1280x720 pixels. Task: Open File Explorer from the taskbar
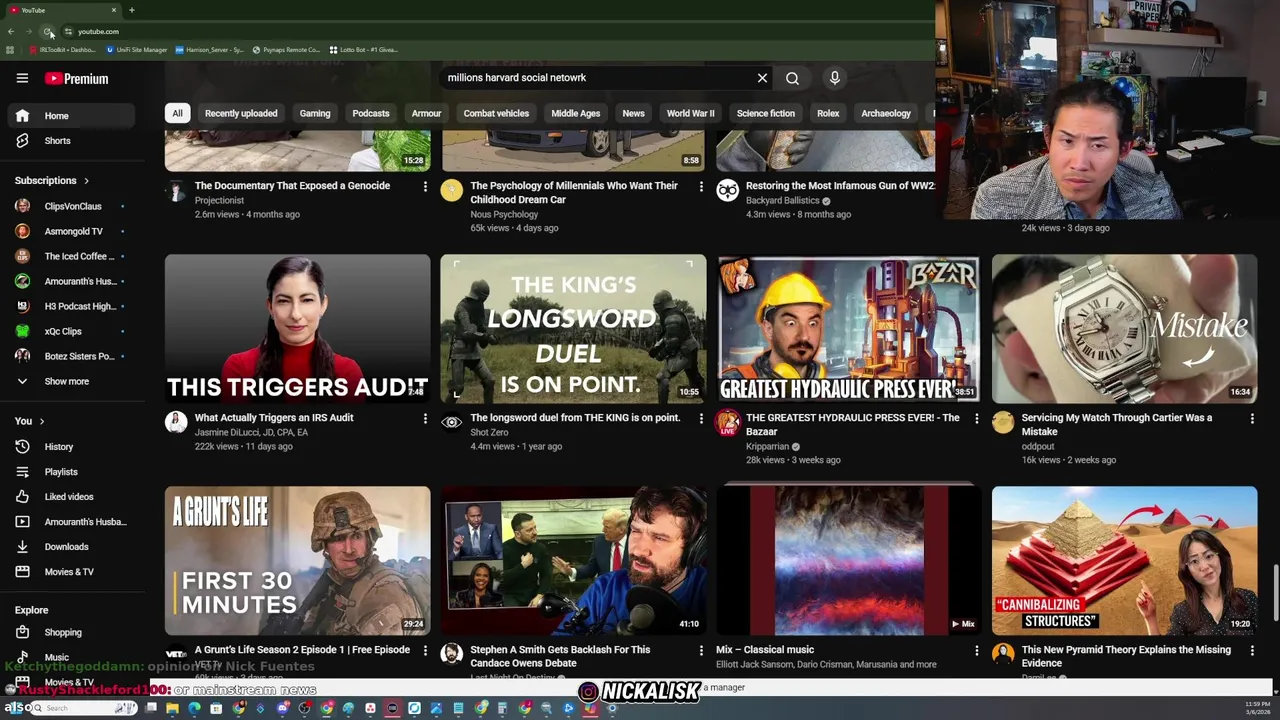[172, 708]
